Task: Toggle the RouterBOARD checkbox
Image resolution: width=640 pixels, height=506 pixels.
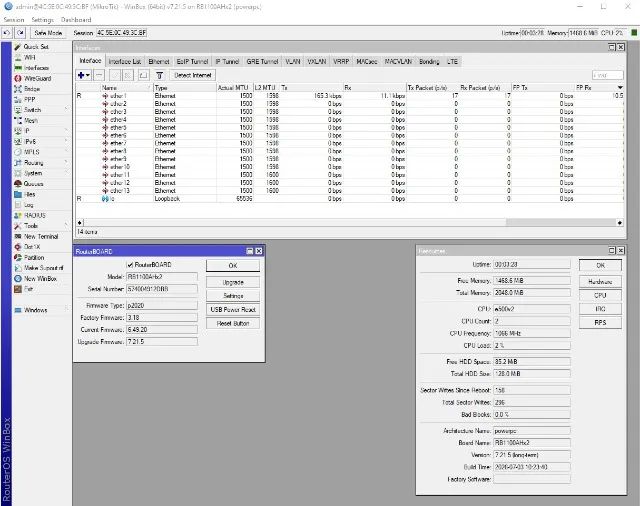Action: point(130,265)
